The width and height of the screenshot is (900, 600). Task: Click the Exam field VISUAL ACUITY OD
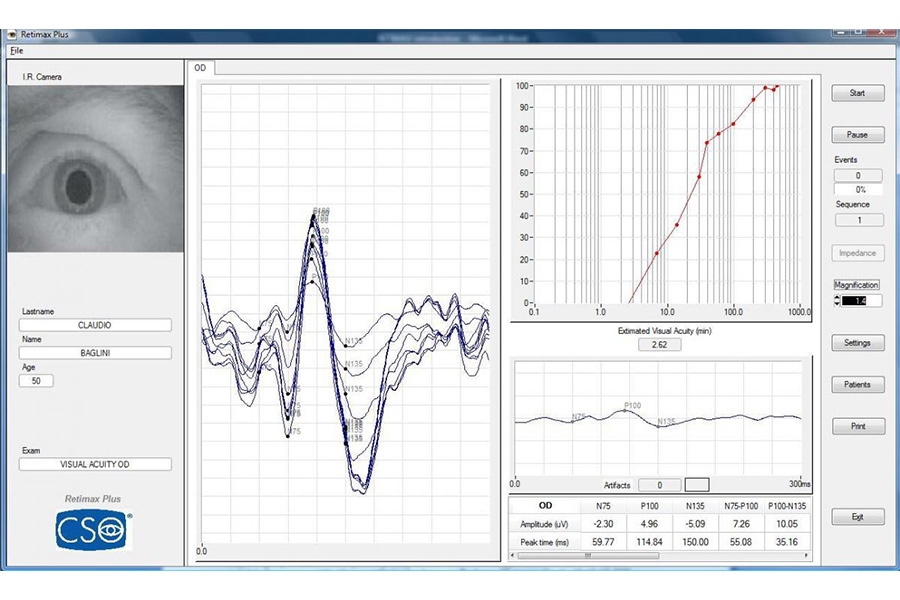95,464
